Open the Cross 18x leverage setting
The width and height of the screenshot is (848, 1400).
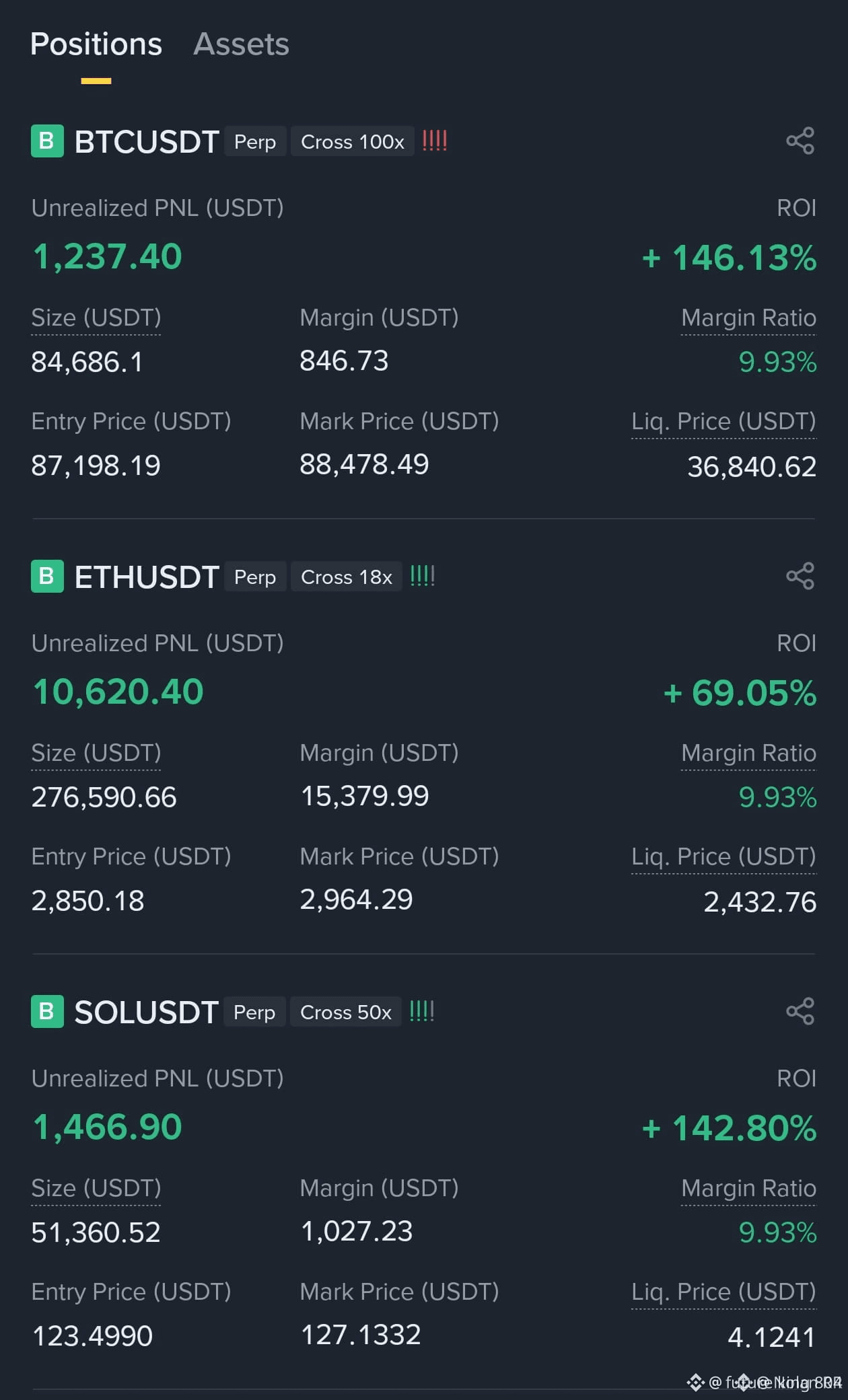pyautogui.click(x=346, y=577)
